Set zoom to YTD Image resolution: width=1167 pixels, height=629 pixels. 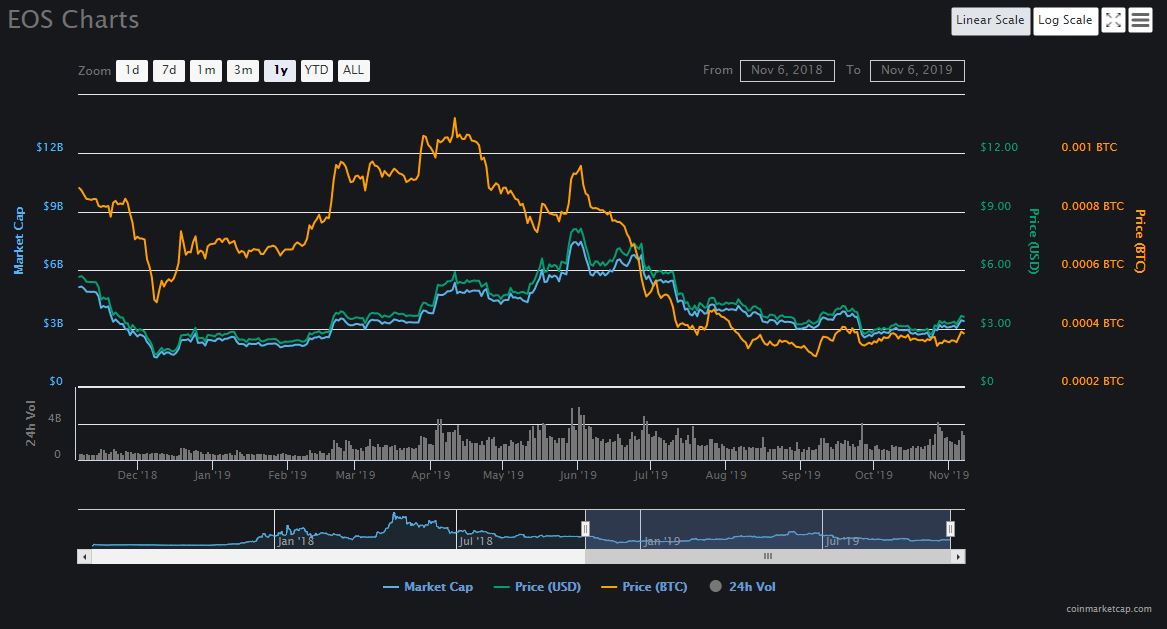[x=316, y=71]
